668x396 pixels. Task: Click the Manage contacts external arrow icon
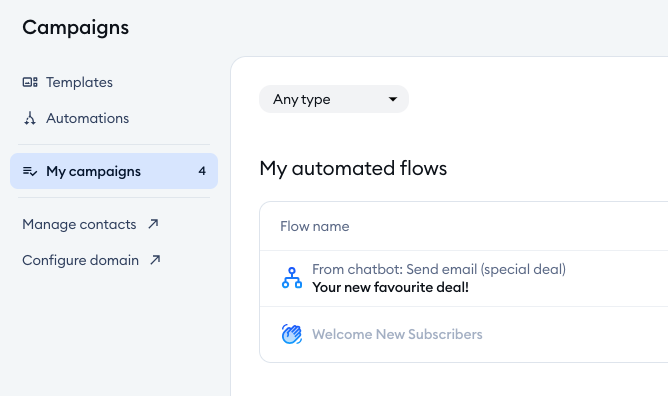pos(153,224)
